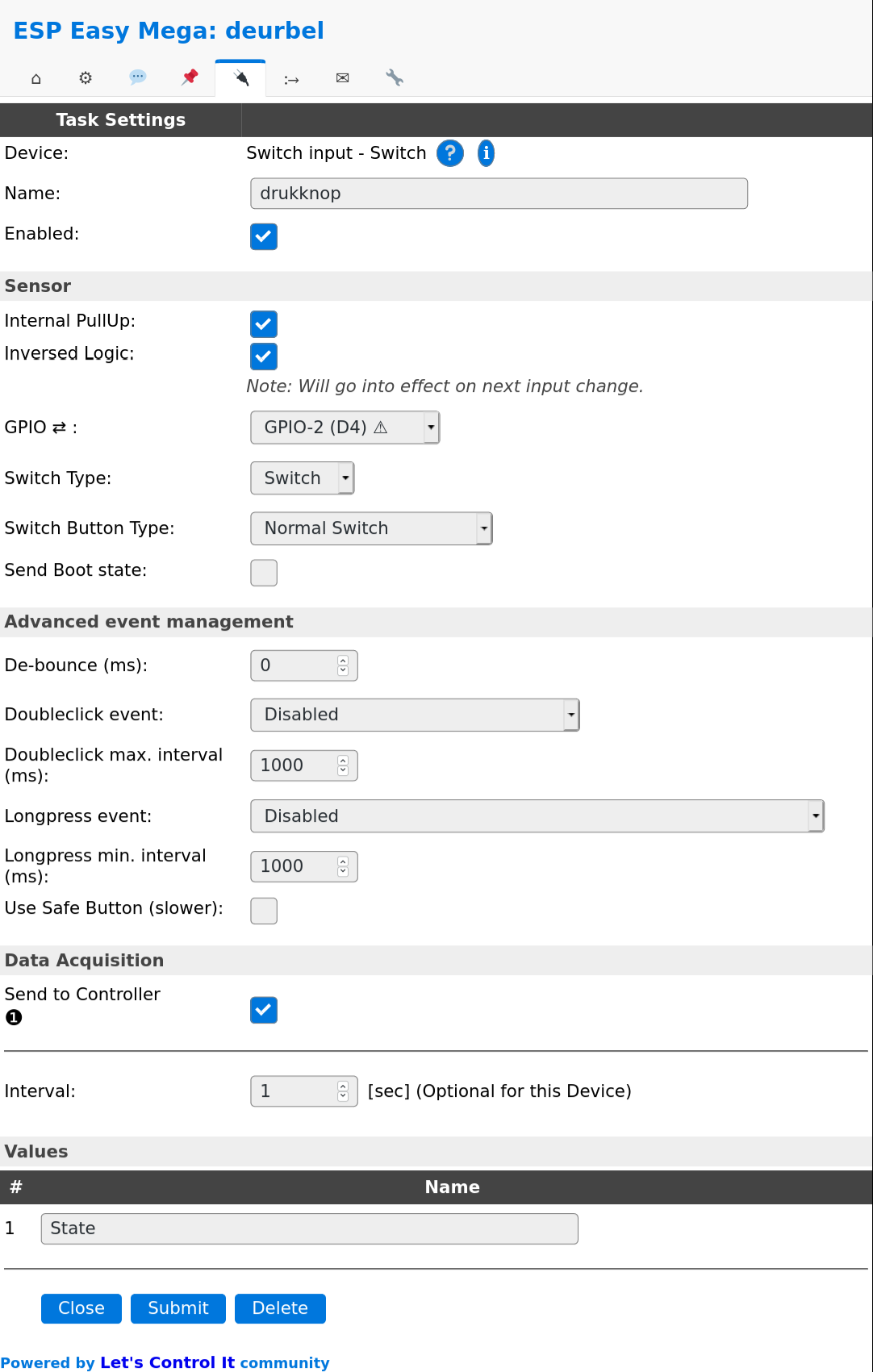Open the Rules arrow tab
Screen dimensions: 873x1372
tap(291, 79)
